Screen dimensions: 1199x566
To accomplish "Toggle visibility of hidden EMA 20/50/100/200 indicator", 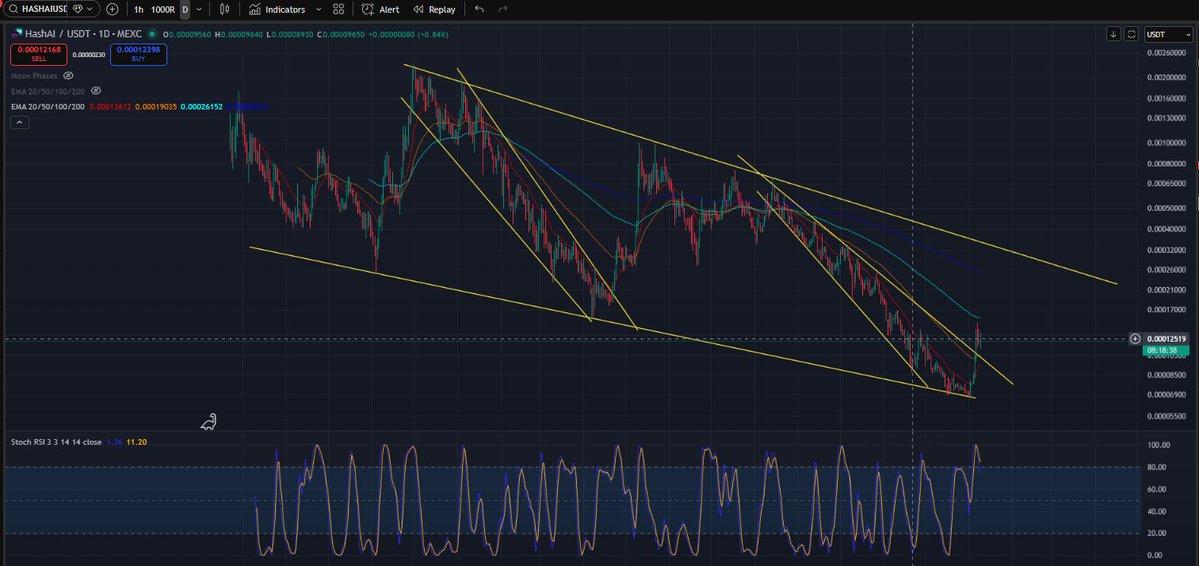I will pos(96,91).
